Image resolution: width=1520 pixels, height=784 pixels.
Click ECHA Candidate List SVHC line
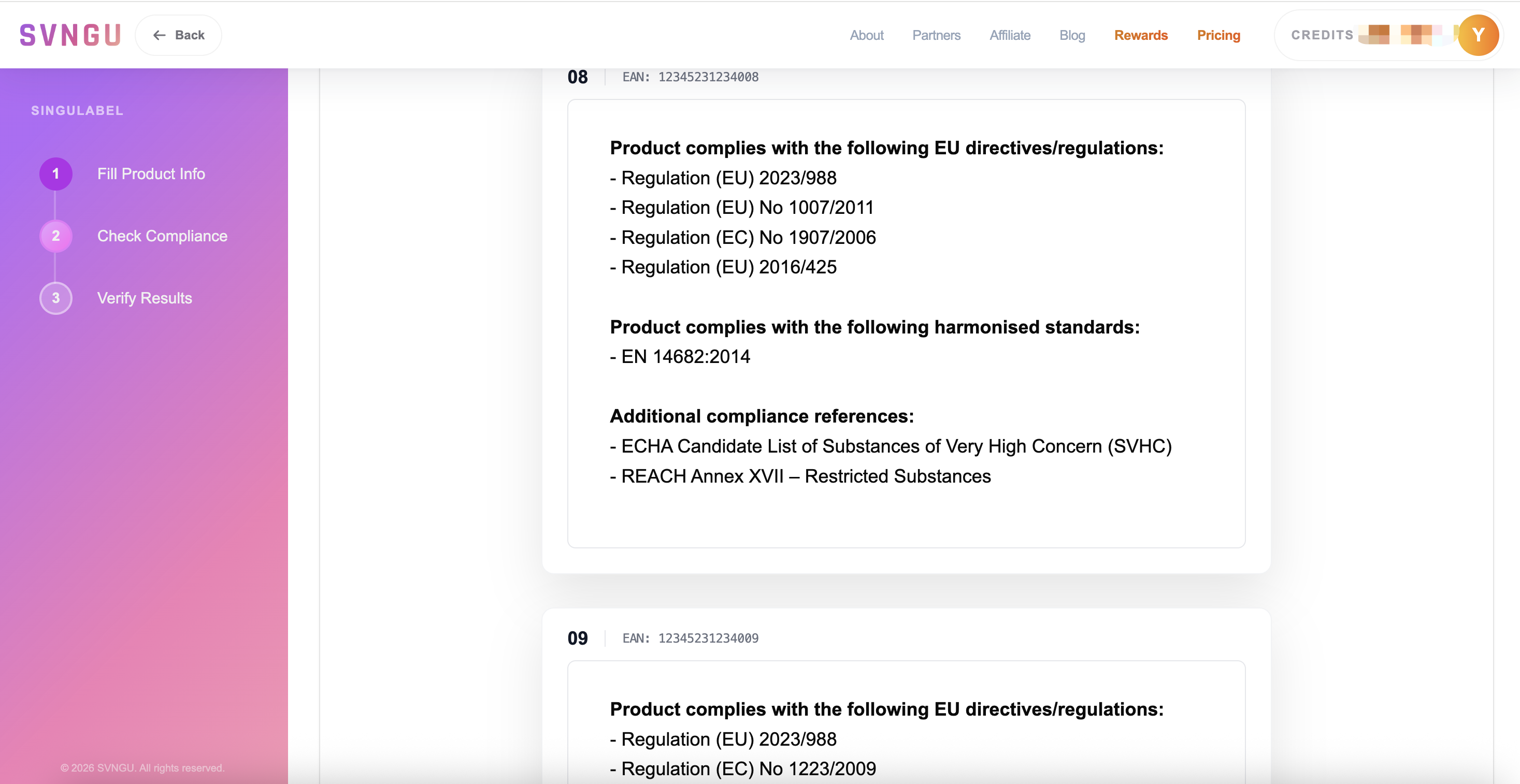891,446
